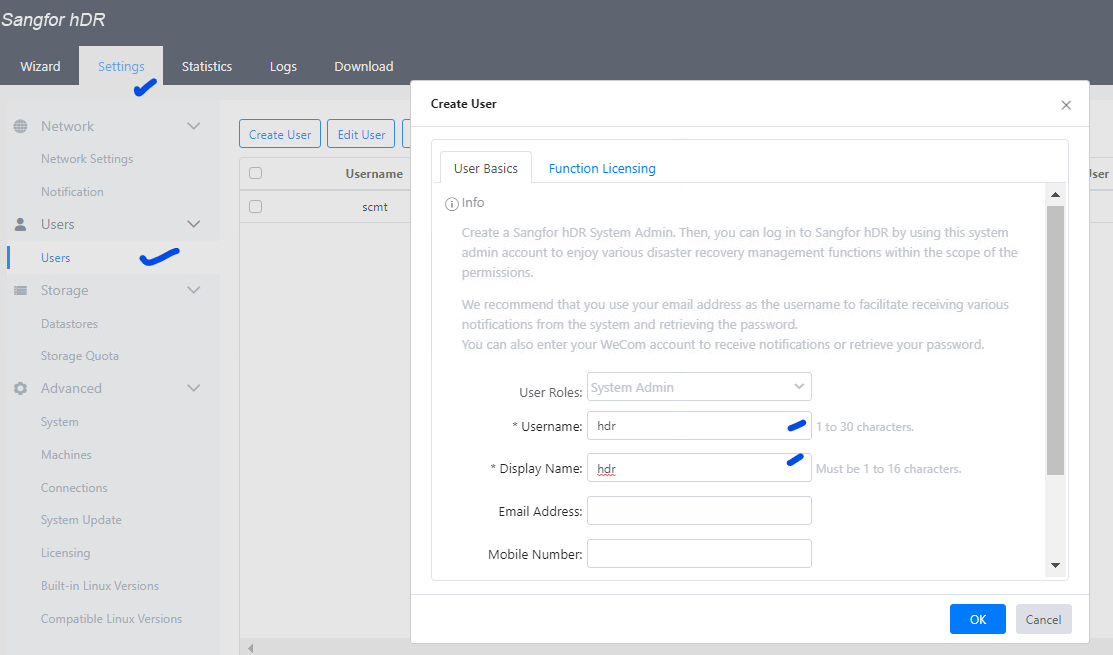Open the Statistics tab in top navigation

pyautogui.click(x=206, y=66)
